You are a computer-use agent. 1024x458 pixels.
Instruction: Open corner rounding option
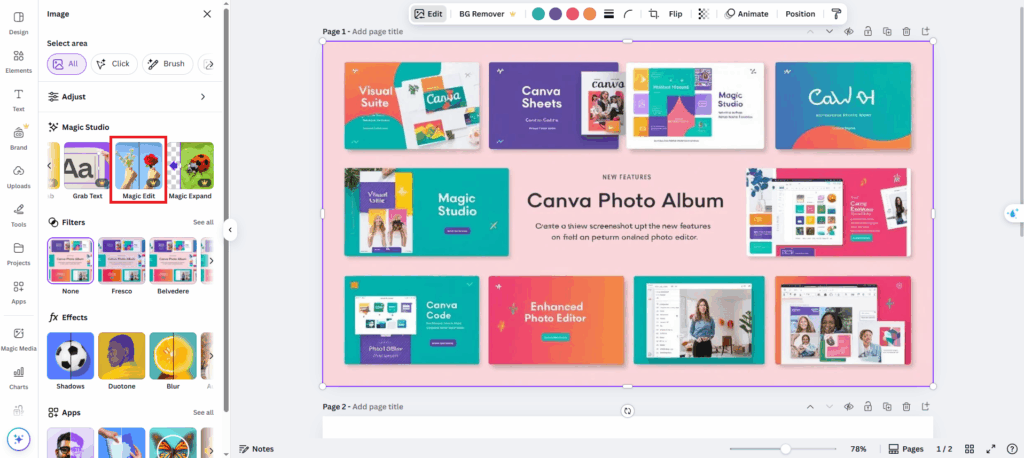628,14
